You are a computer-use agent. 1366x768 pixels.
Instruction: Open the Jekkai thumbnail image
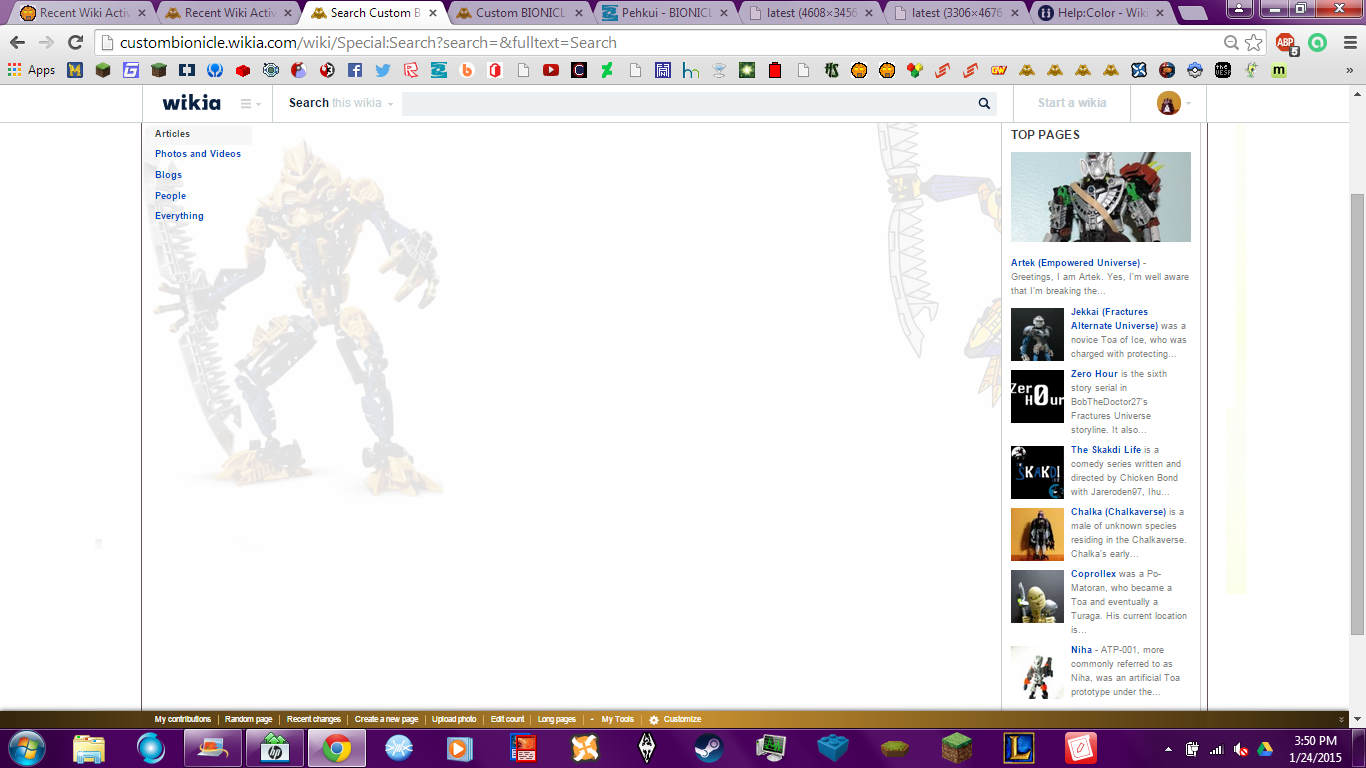1037,334
